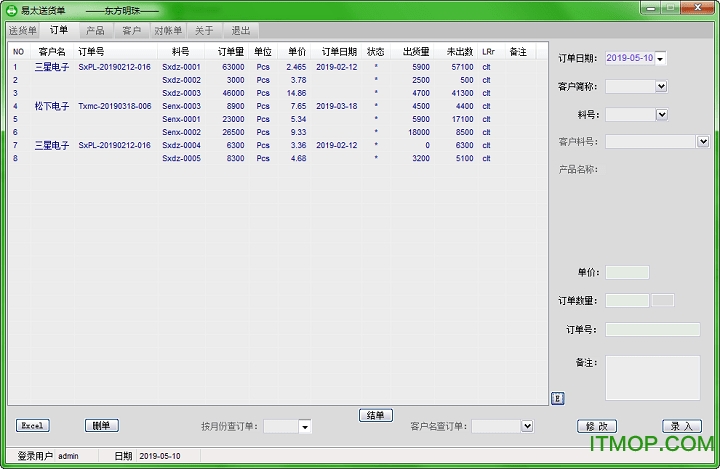This screenshot has height=469, width=720.
Task: Click the Excel export button
Action: [32, 425]
